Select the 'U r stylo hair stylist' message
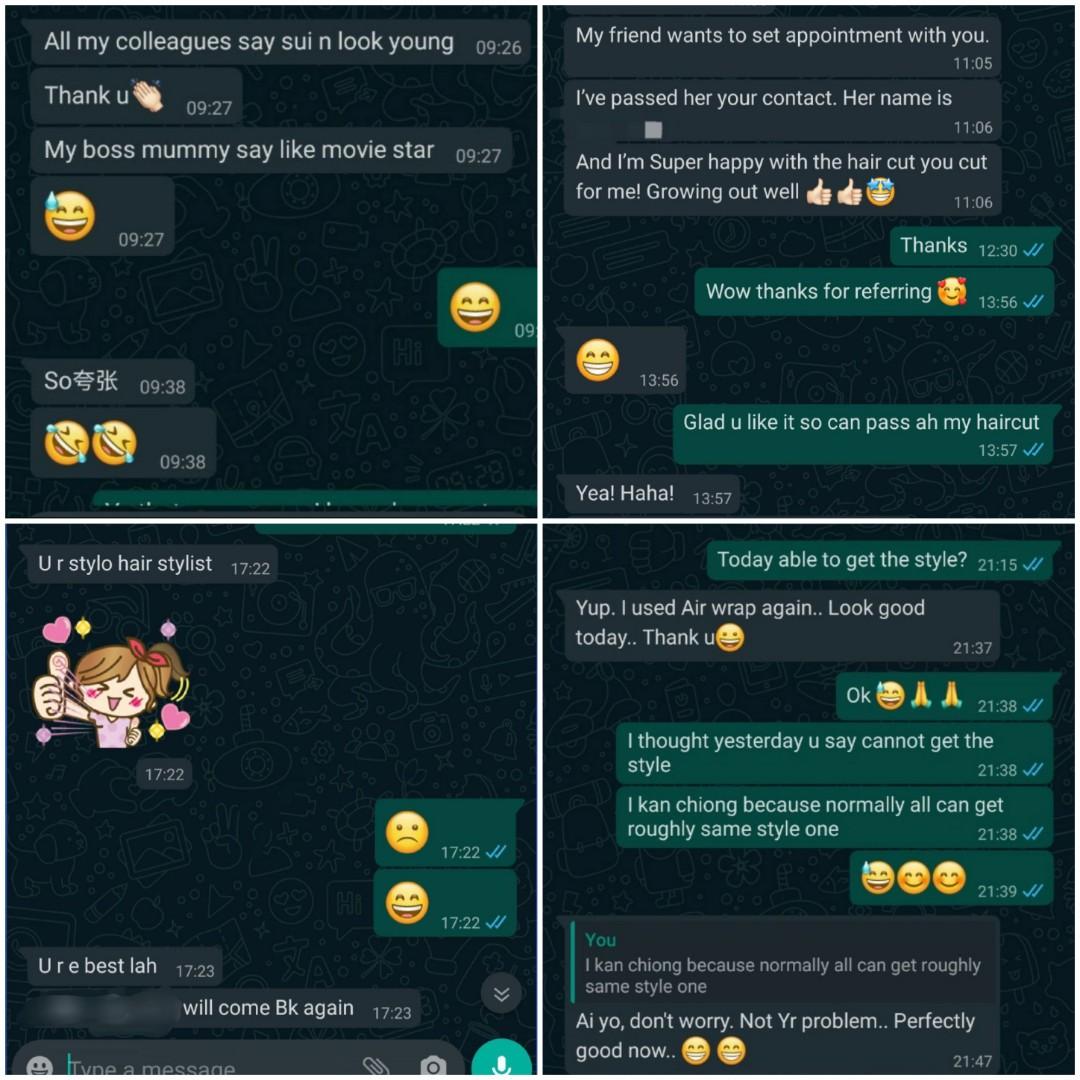1080x1080 pixels. [x=147, y=564]
